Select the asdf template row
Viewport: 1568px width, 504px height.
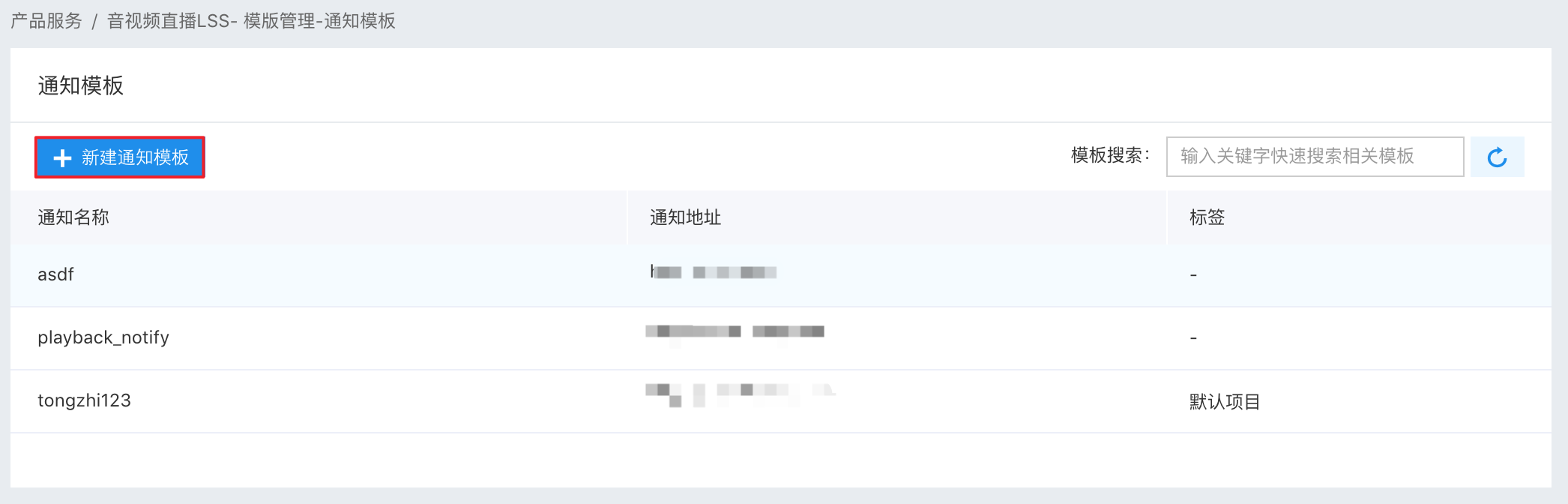[780, 274]
